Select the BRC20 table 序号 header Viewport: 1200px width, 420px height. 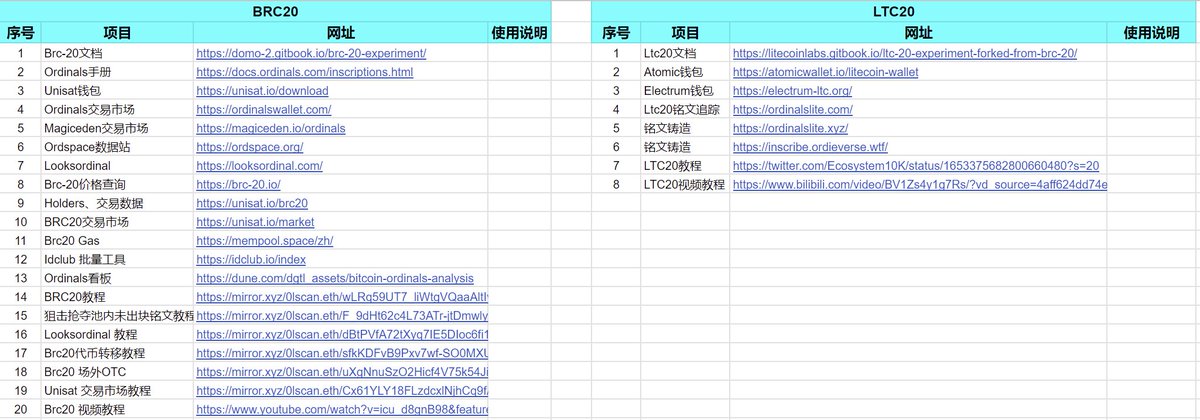click(x=21, y=33)
